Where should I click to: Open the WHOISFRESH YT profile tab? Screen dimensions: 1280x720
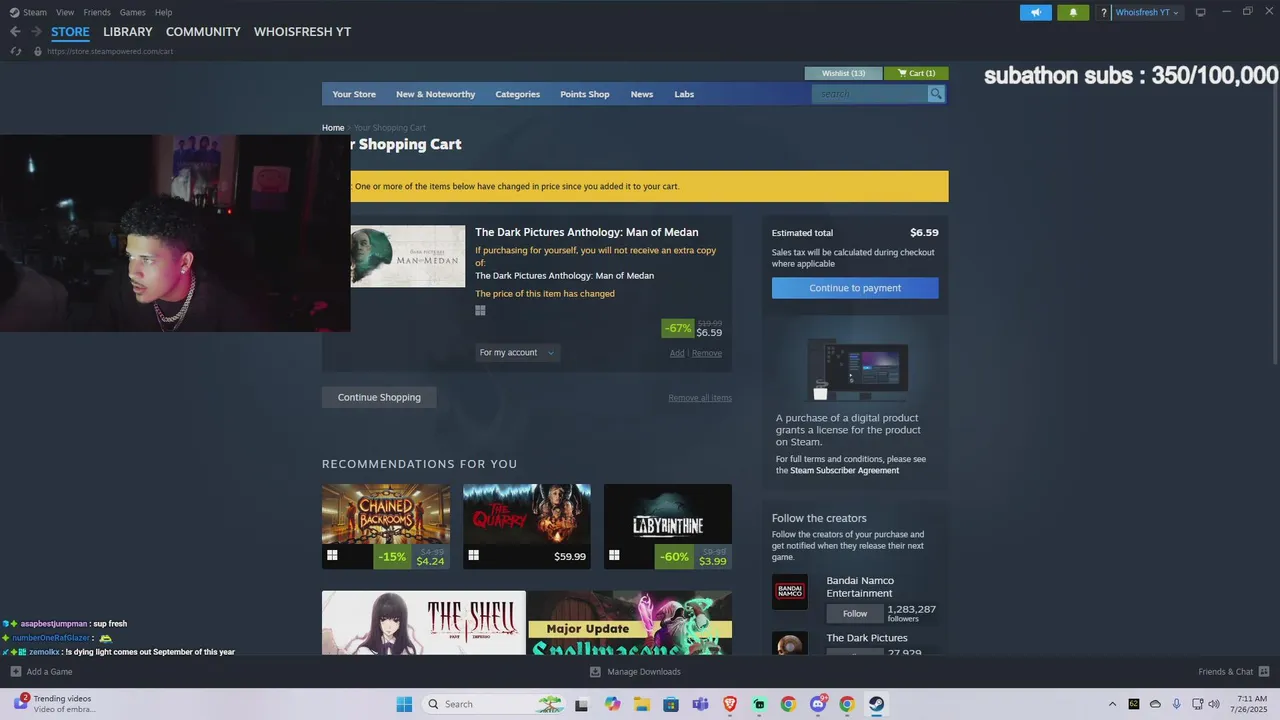click(302, 32)
